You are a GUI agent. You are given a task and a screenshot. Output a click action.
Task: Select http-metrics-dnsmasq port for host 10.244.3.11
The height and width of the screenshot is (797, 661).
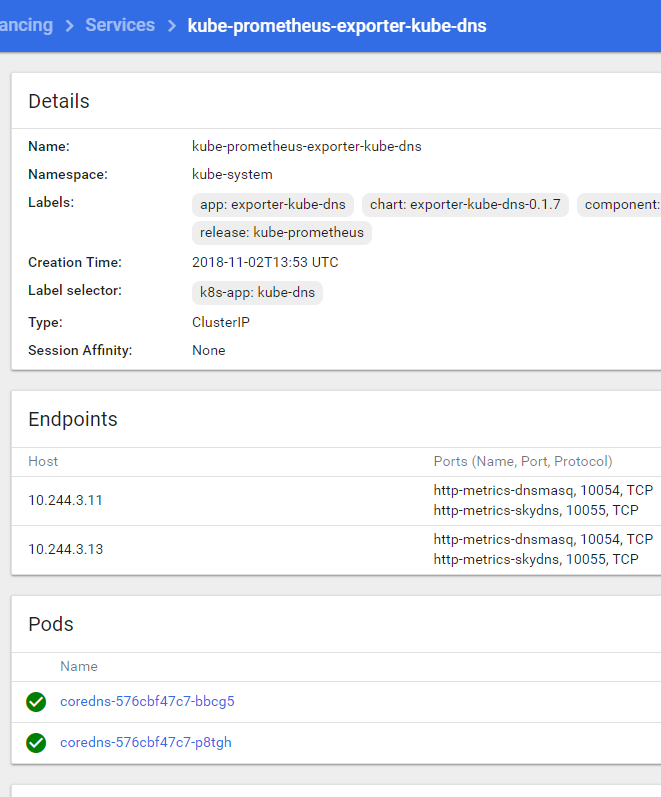tap(543, 491)
